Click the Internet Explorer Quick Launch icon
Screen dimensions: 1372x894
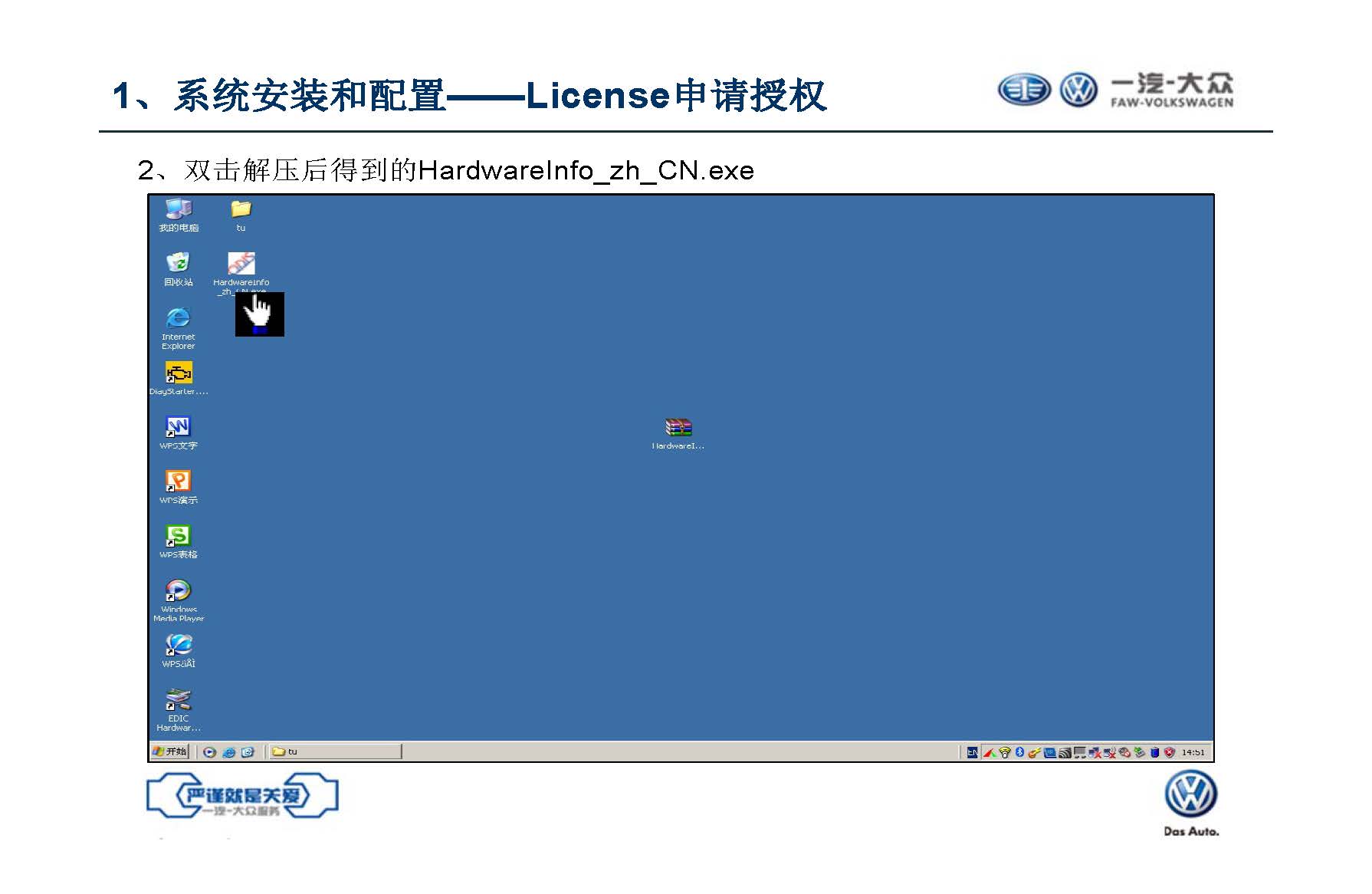tap(228, 752)
